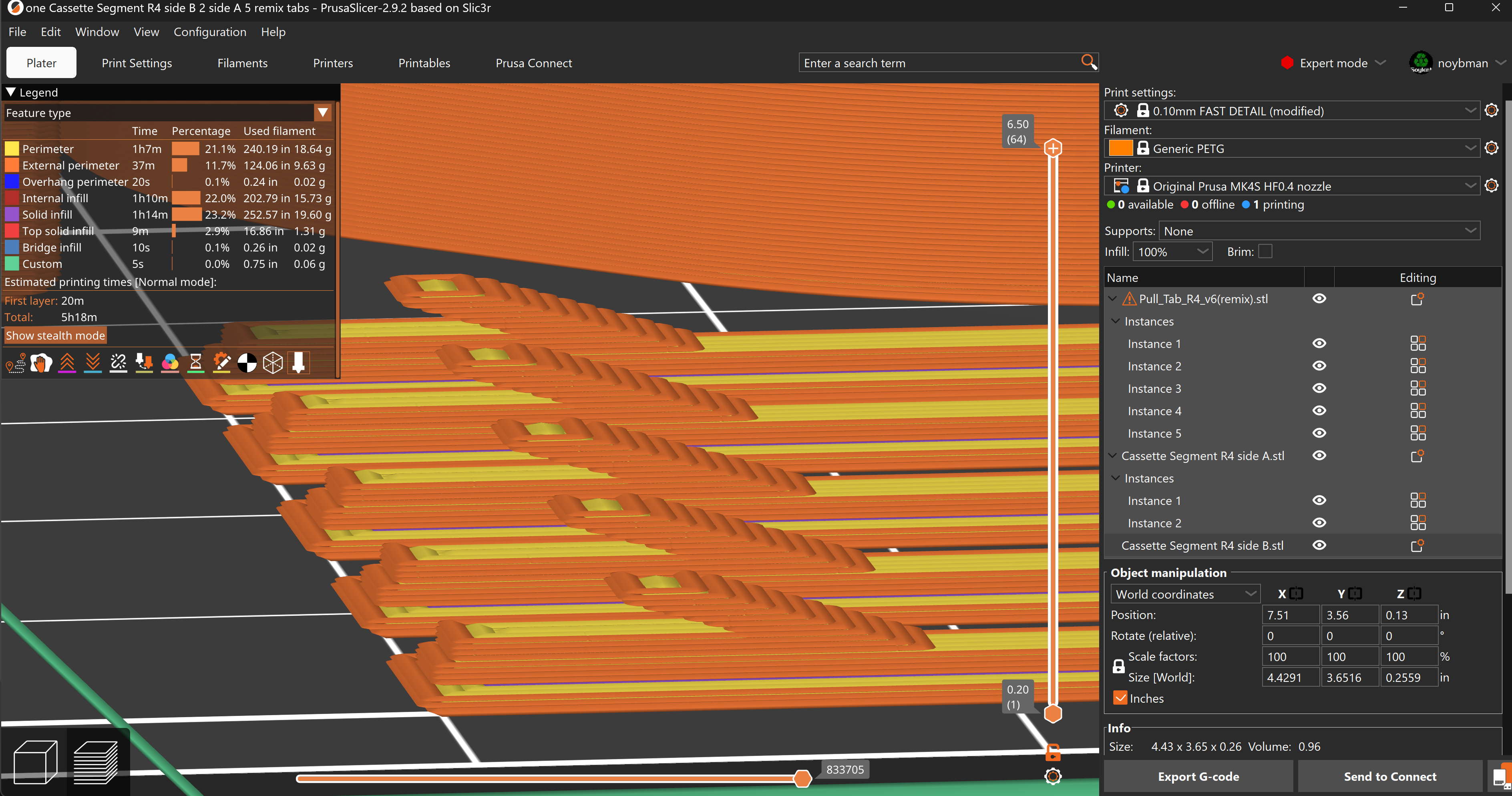
Task: Toggle wipe moves hand icon in legend
Action: 41,364
